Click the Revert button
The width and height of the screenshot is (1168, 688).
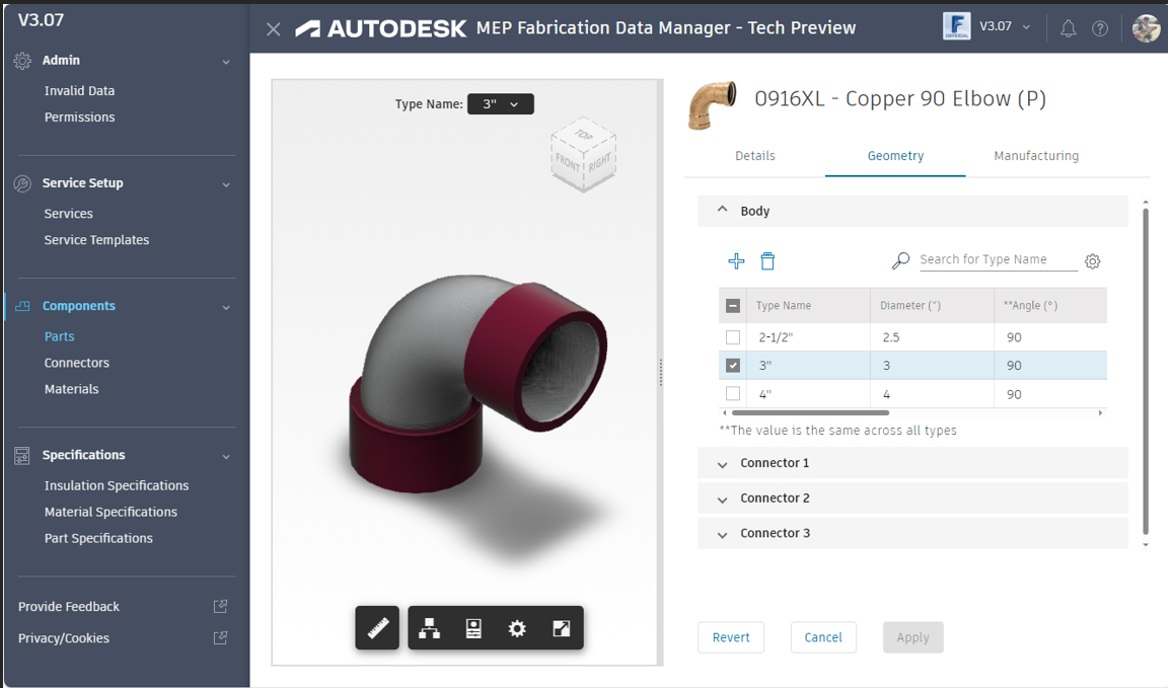[731, 637]
